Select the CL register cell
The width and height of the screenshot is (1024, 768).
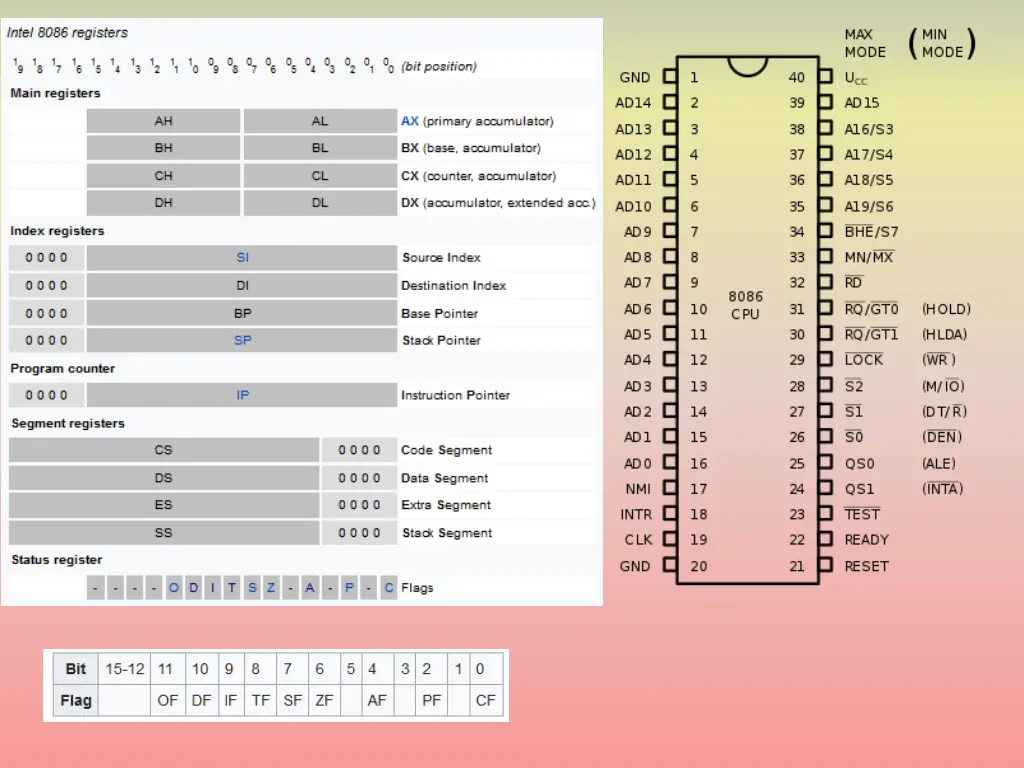tap(320, 176)
